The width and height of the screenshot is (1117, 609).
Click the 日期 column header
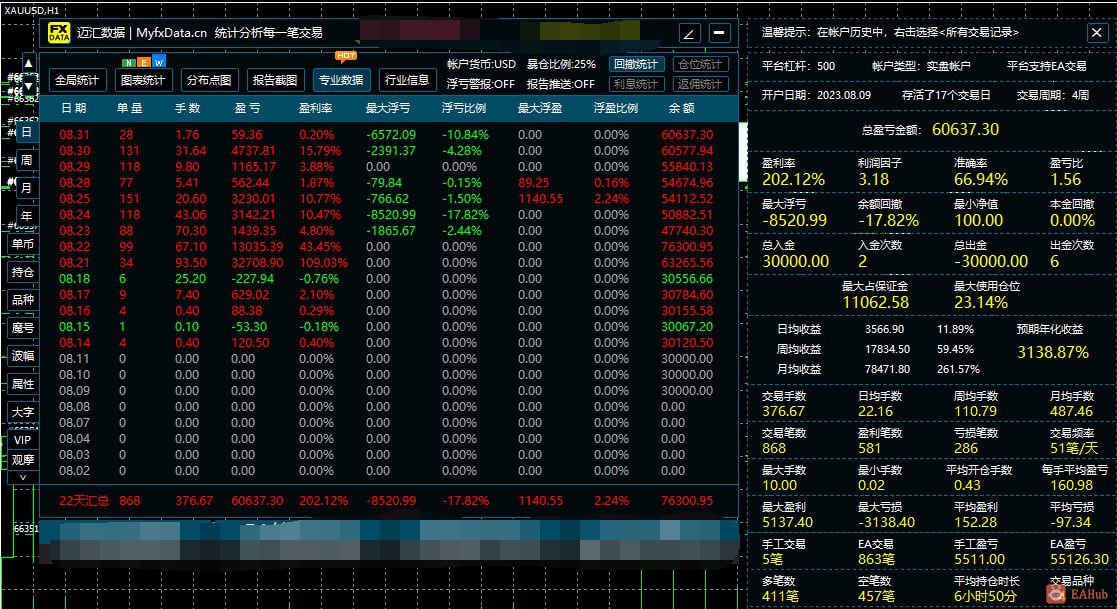tap(73, 108)
